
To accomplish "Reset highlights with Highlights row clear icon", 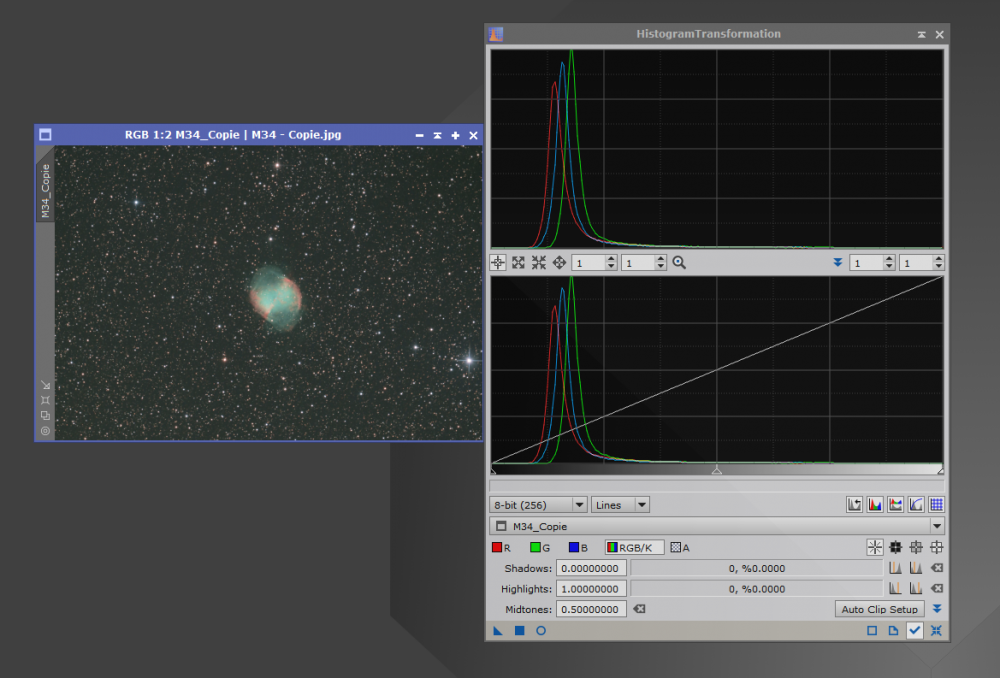I will [x=936, y=589].
